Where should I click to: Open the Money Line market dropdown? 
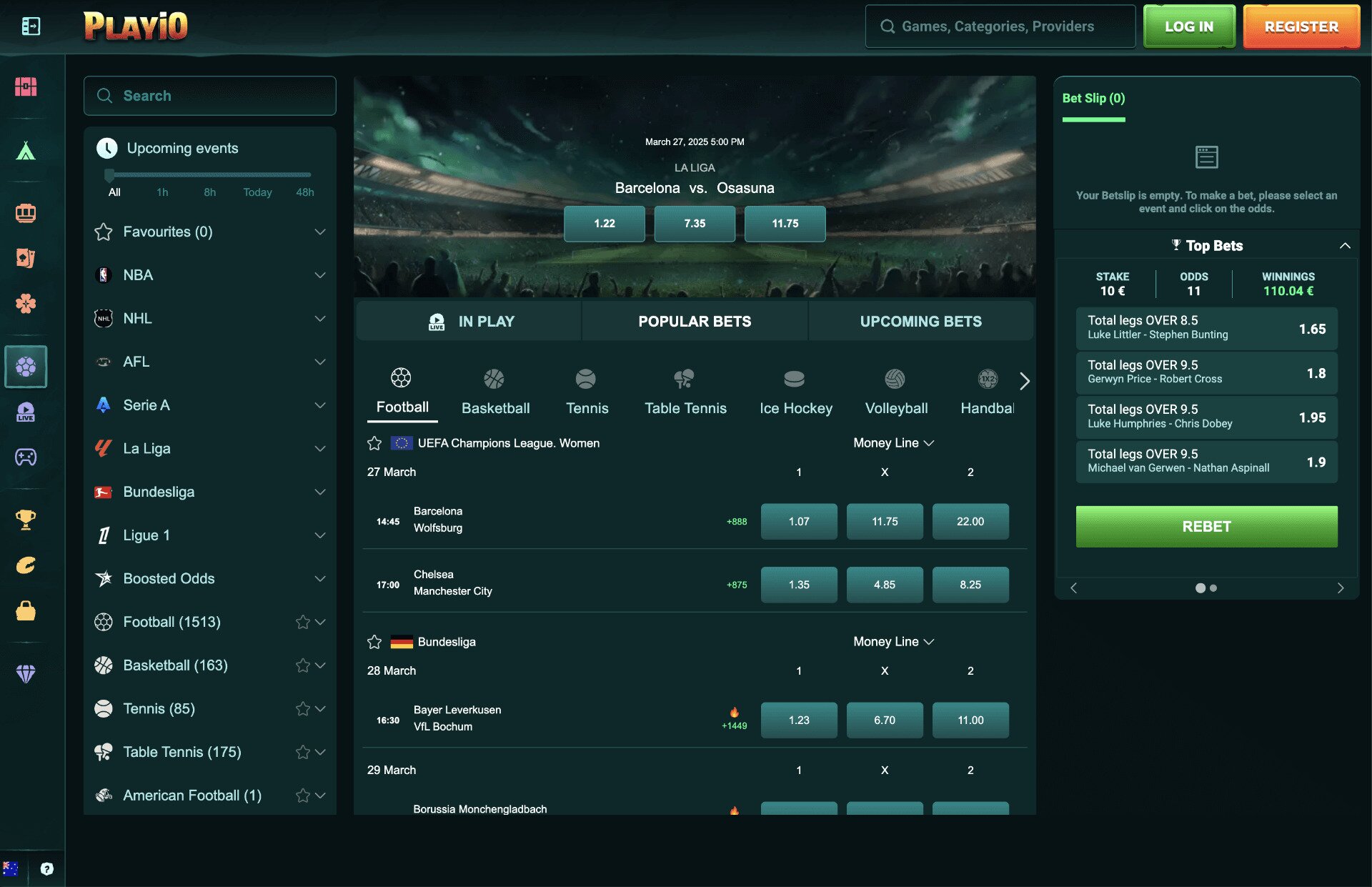coord(894,443)
